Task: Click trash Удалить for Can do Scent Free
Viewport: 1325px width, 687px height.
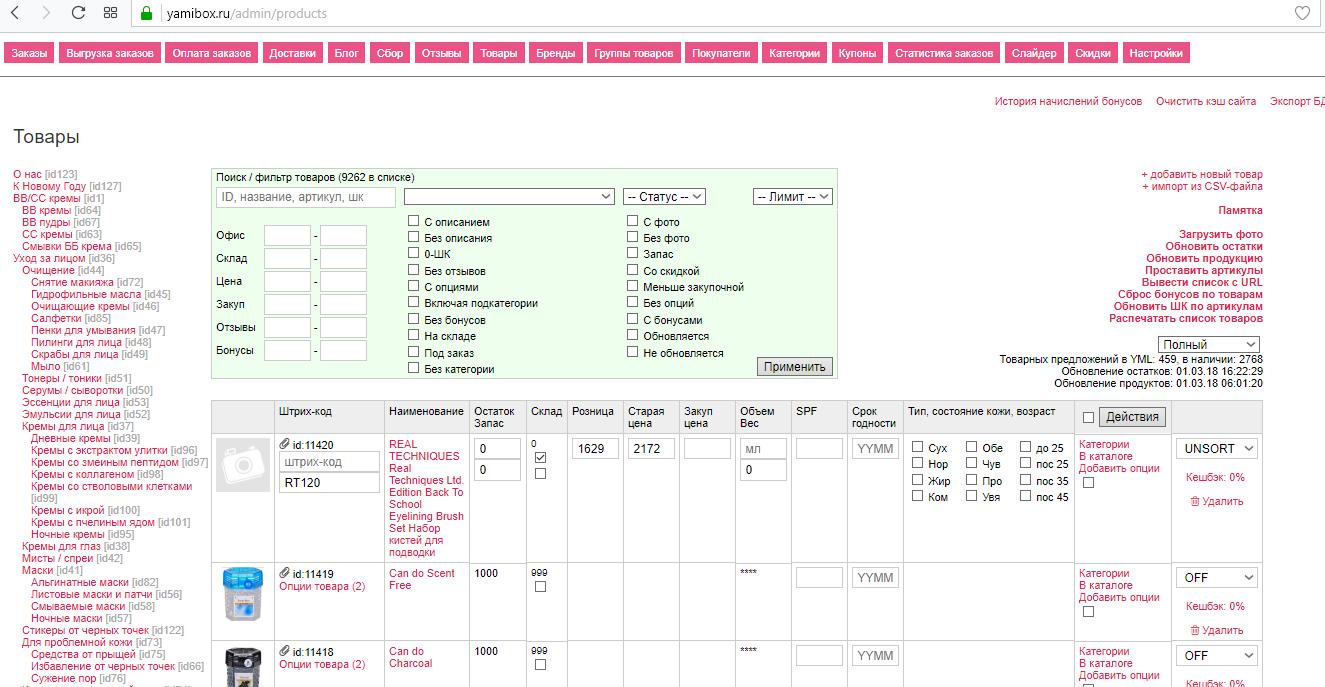Action: click(1216, 630)
